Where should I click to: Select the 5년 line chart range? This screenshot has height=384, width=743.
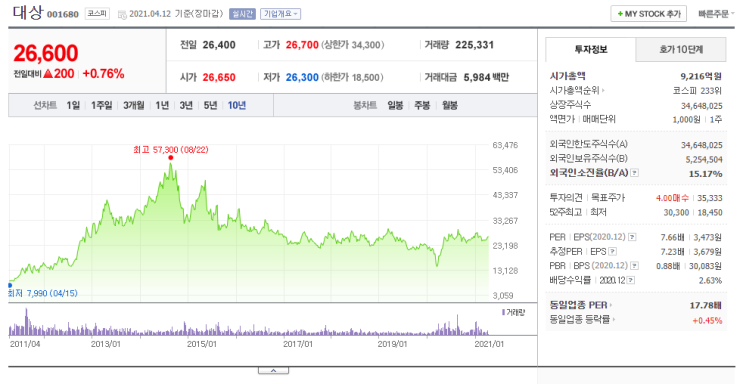tap(210, 105)
